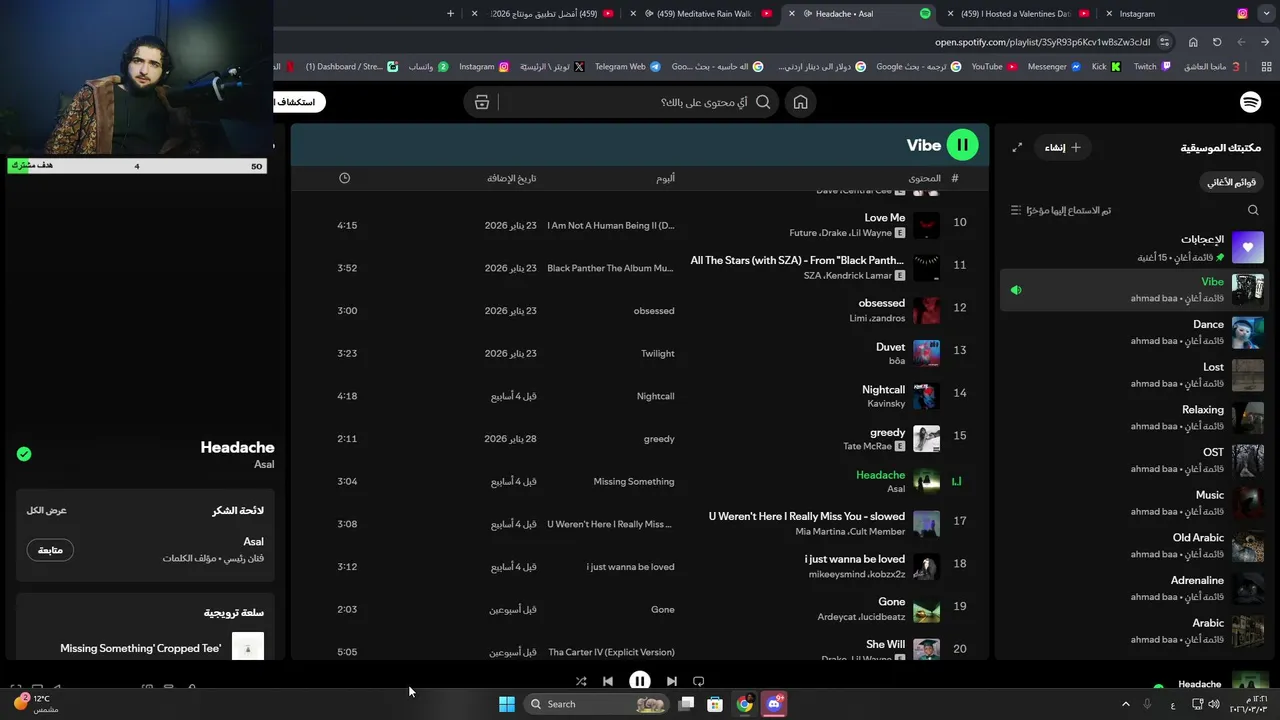Viewport: 1280px width, 720px height.
Task: Open 'Missing Something' Cropped Tee merch item
Action: click(x=145, y=647)
